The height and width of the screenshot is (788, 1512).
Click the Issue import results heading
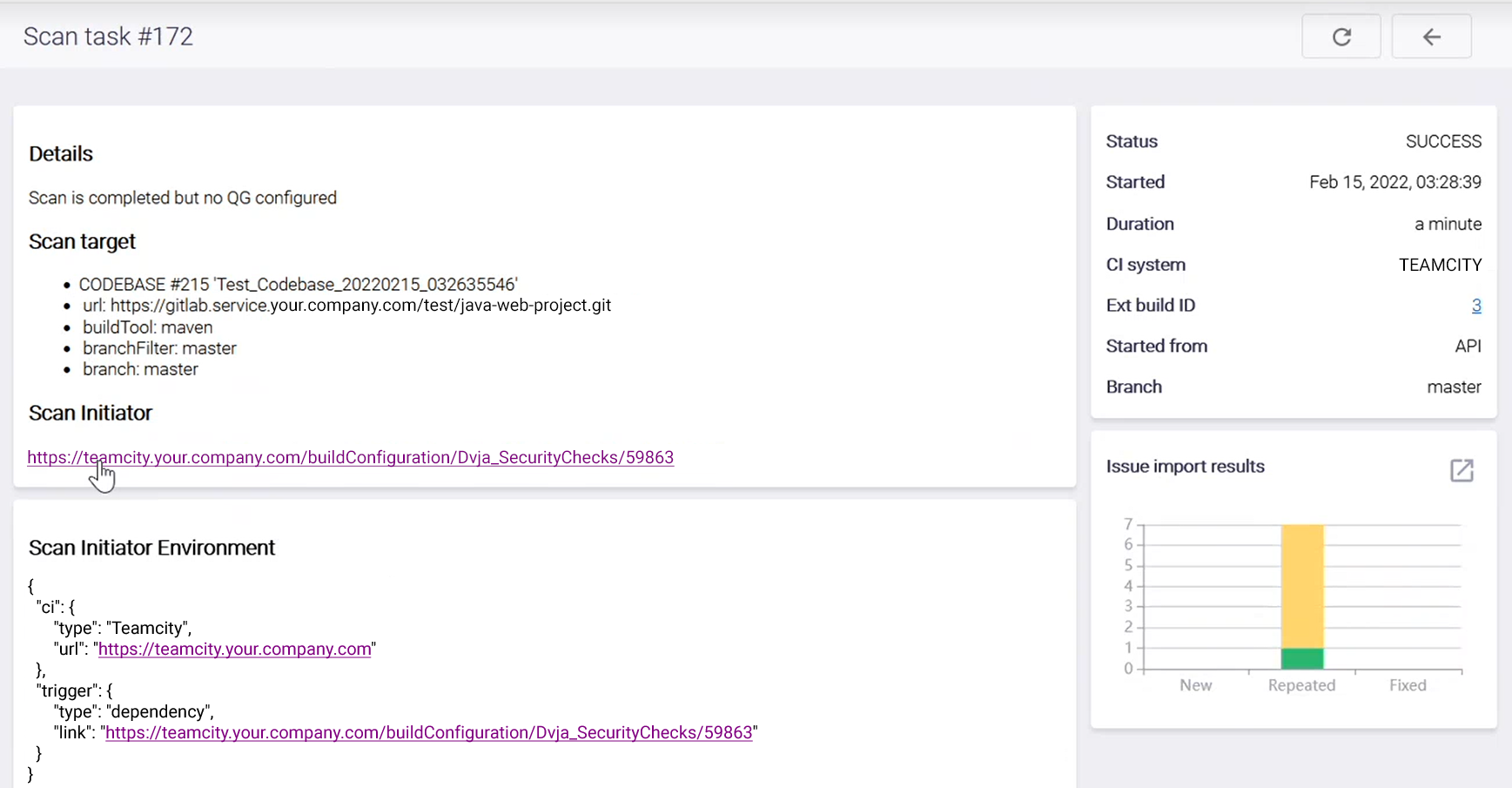tap(1185, 467)
